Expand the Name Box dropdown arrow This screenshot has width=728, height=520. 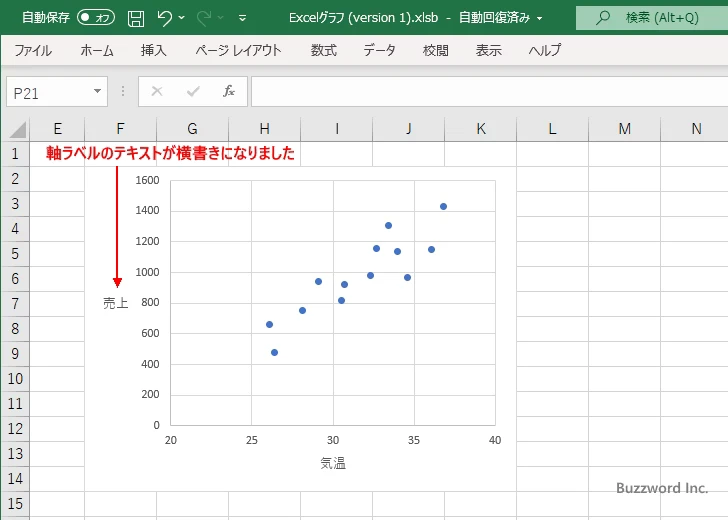98,91
